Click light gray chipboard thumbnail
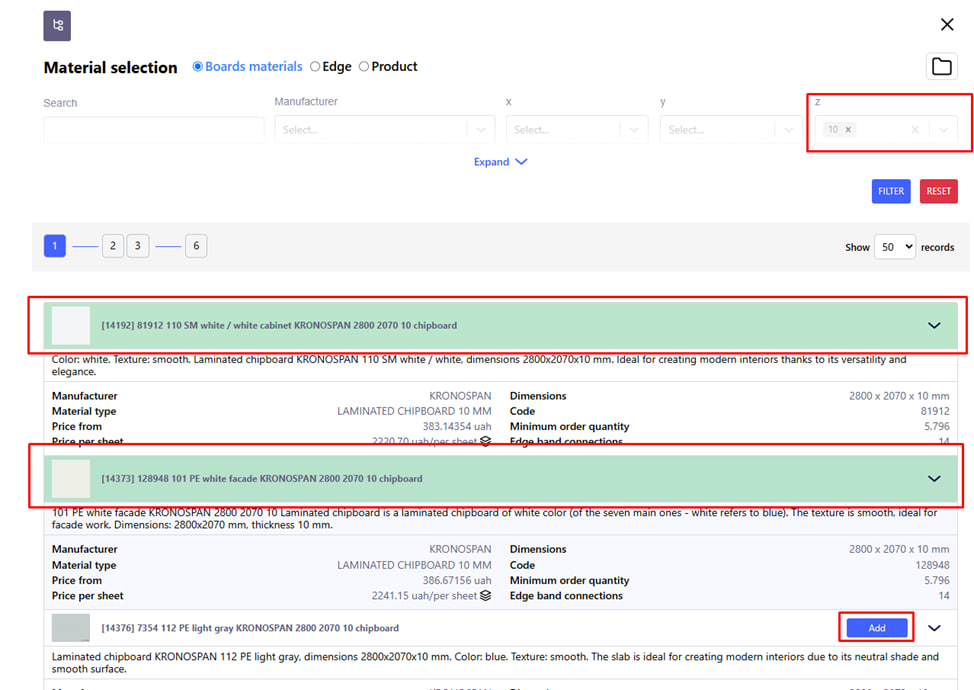974x690 pixels. pyautogui.click(x=71, y=628)
